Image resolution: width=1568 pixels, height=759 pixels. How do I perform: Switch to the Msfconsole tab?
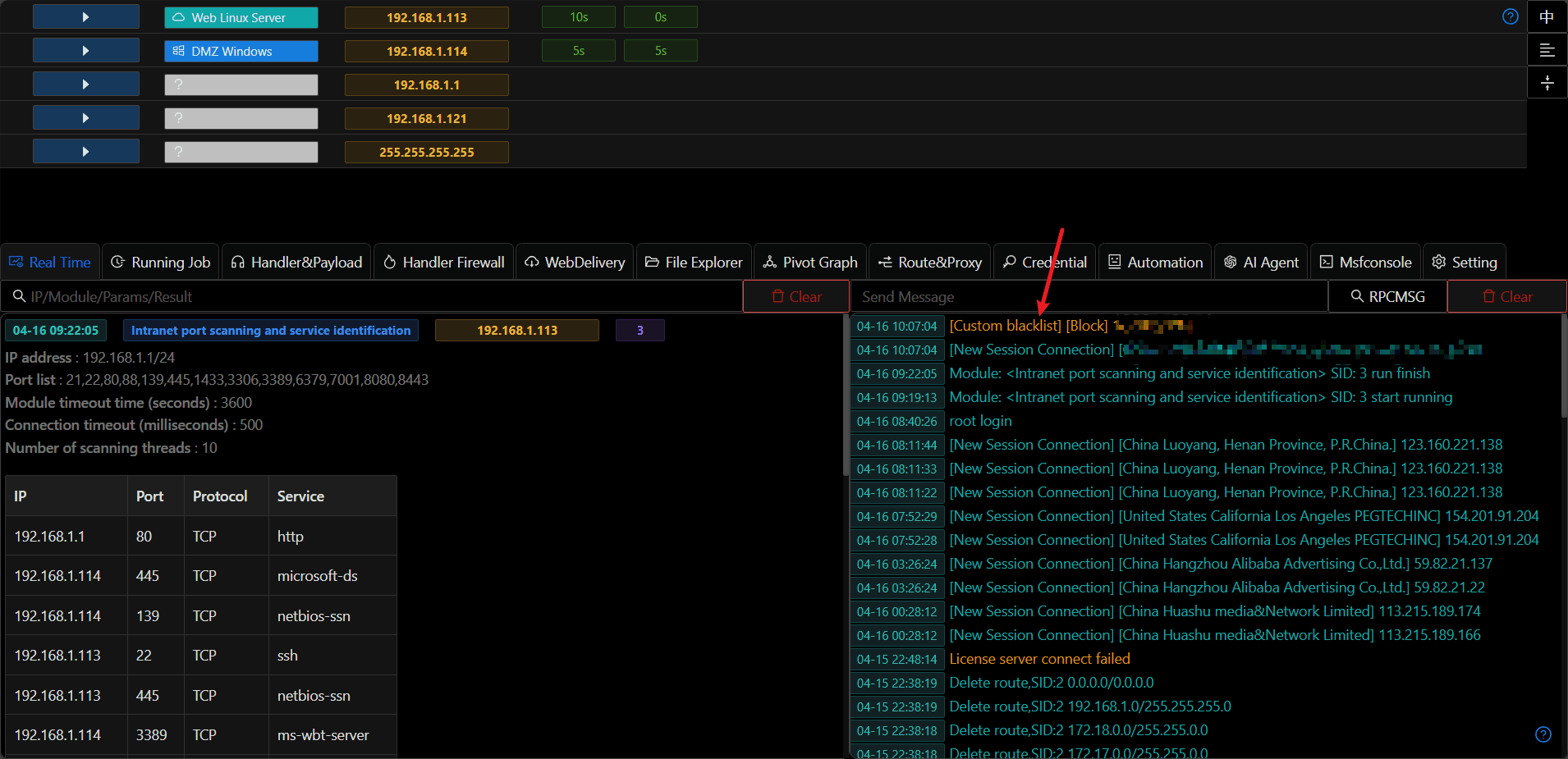[x=1365, y=263]
